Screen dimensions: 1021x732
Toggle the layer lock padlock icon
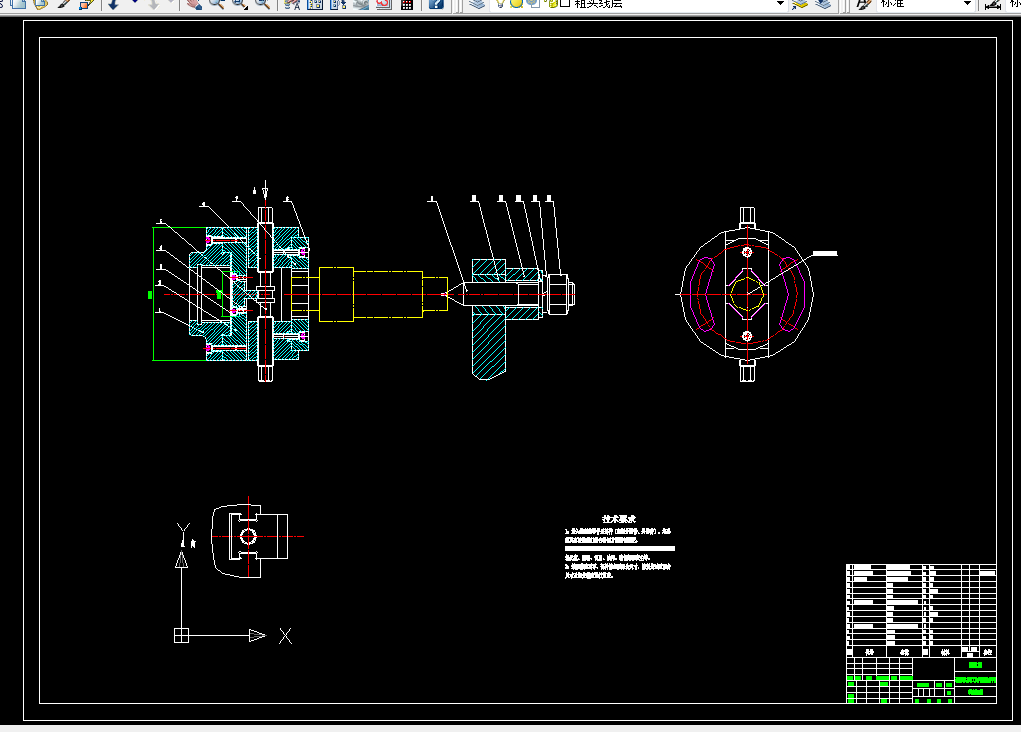pyautogui.click(x=552, y=3)
